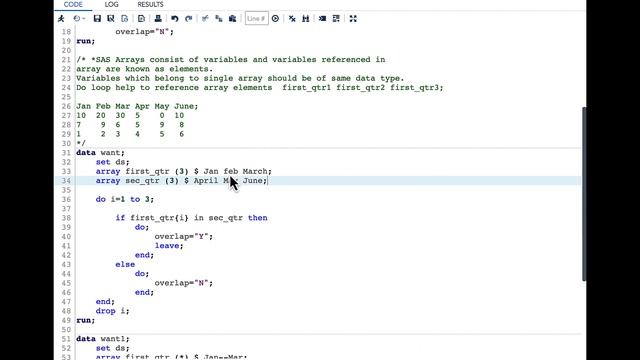Switch to the RESULTS tab
The width and height of the screenshot is (640, 360).
(150, 4)
